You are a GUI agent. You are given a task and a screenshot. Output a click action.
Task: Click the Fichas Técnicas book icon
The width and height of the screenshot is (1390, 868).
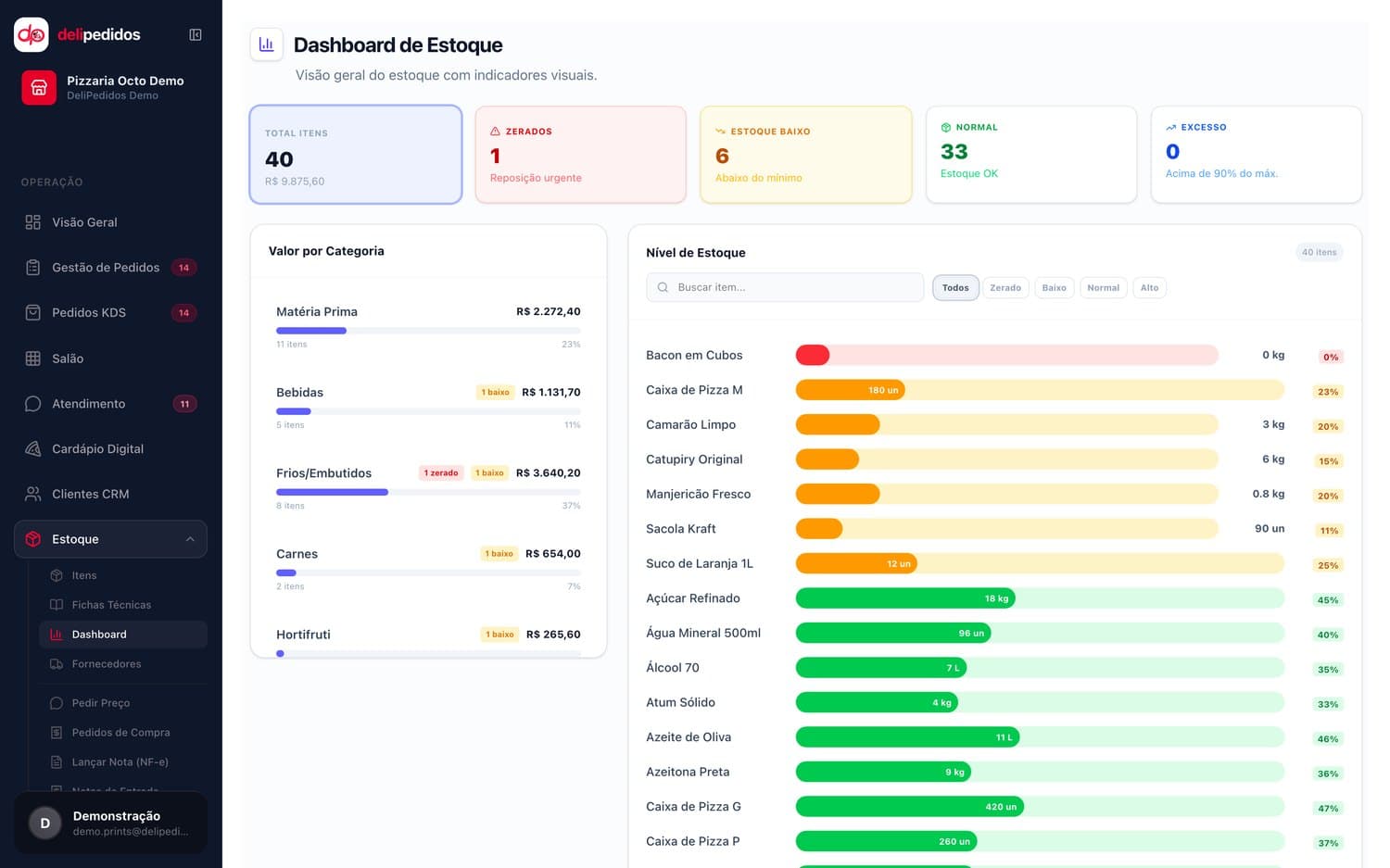(57, 605)
